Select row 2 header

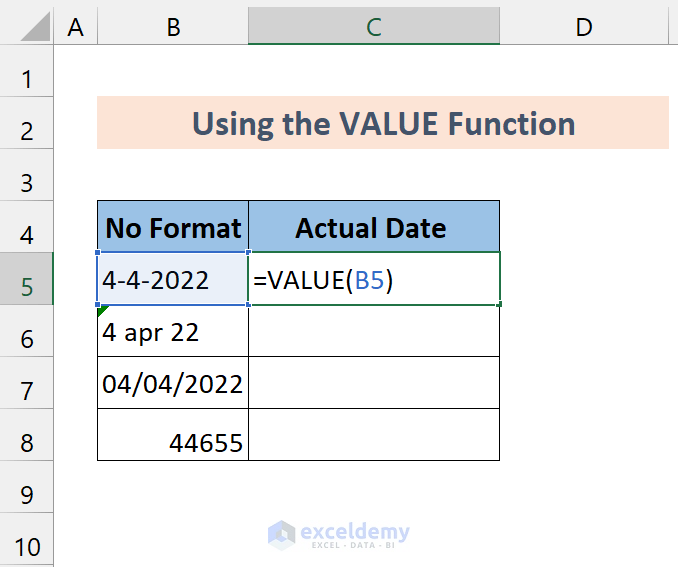click(26, 123)
